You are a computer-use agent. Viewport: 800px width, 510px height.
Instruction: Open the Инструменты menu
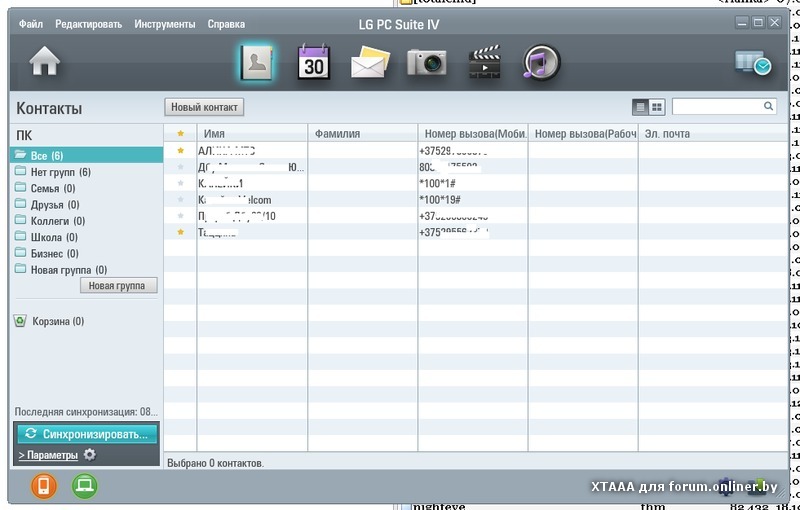165,24
